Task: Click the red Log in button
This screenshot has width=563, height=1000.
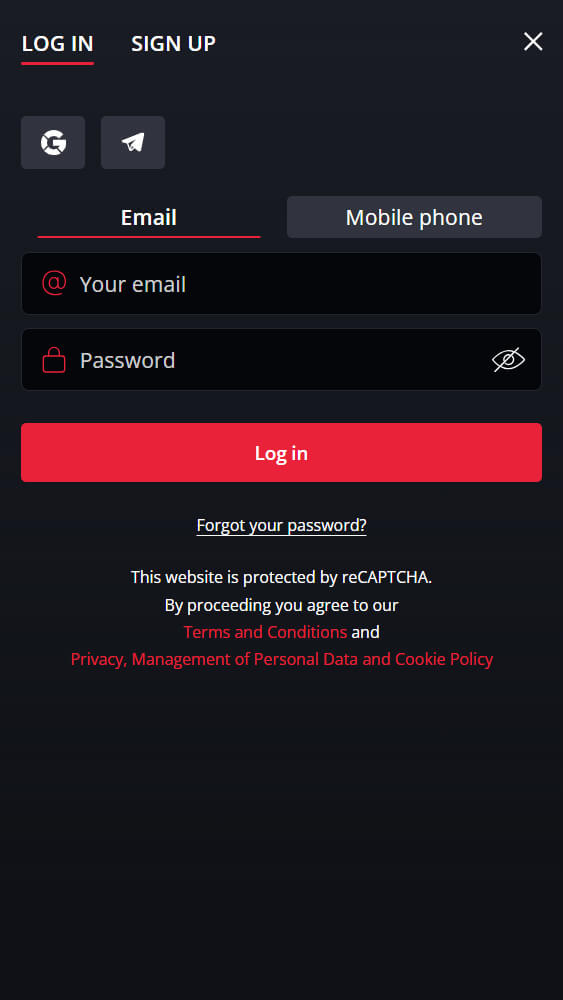Action: pyautogui.click(x=281, y=453)
